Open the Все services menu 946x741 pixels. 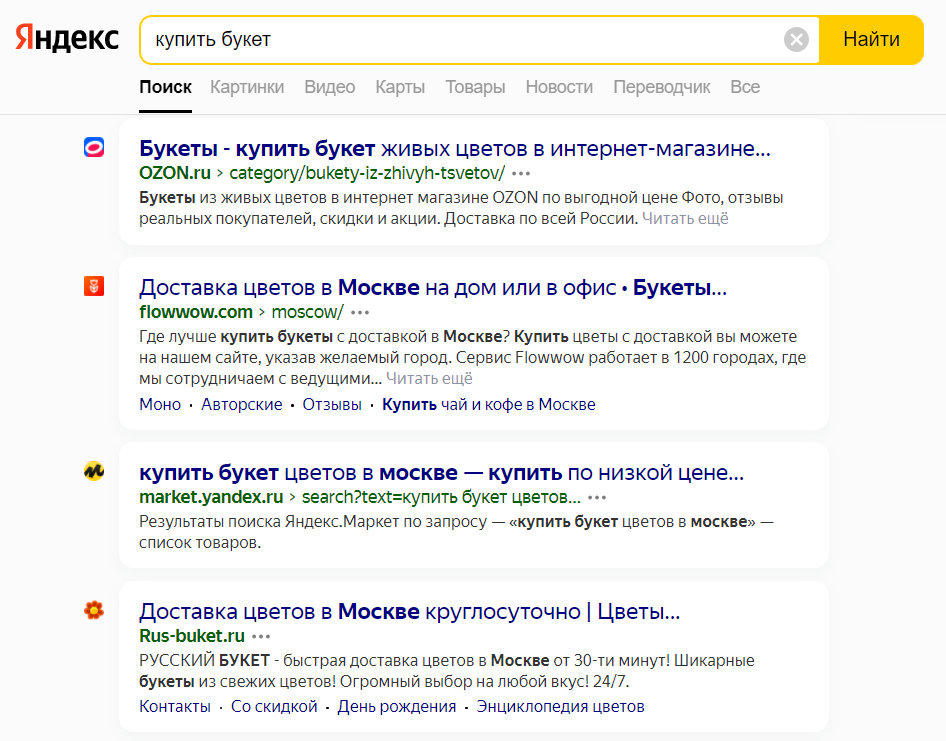(745, 87)
